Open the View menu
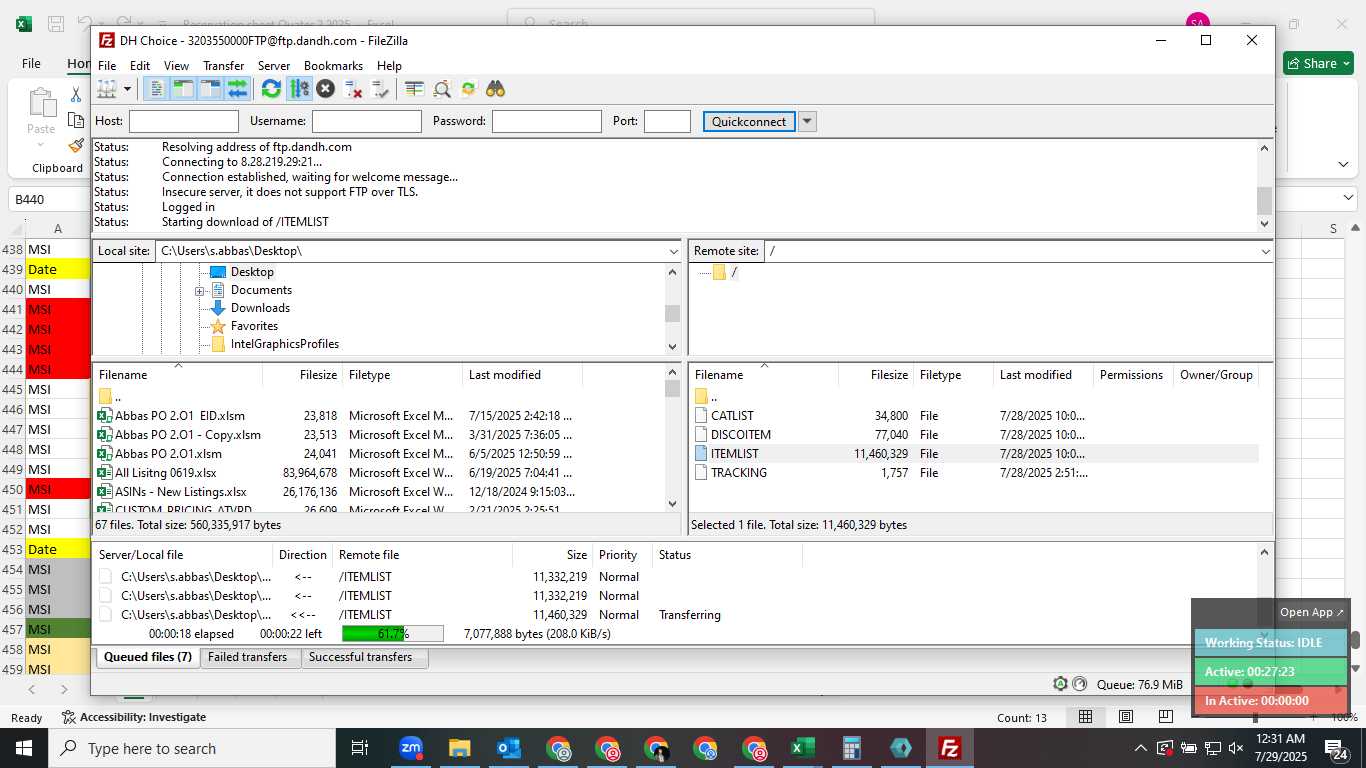The image size is (1366, 768). [x=176, y=66]
